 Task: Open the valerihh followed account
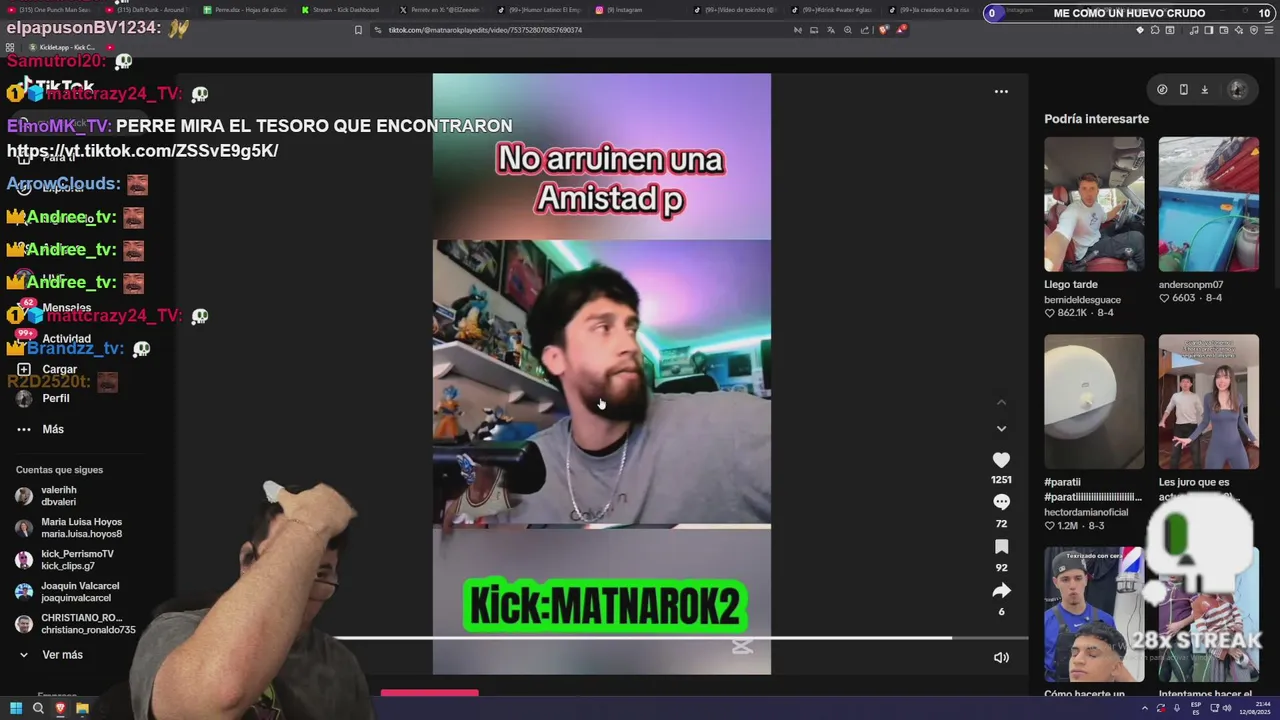click(47, 496)
